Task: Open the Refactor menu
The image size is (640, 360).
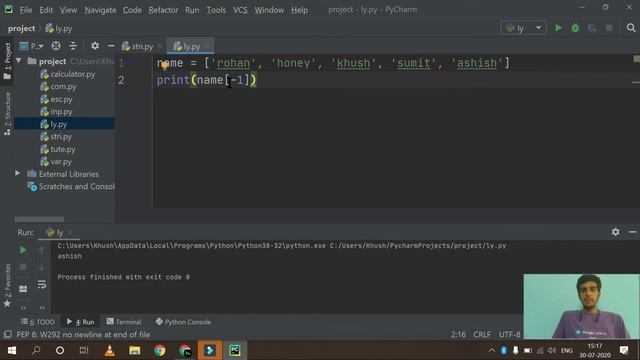Action: [x=163, y=10]
